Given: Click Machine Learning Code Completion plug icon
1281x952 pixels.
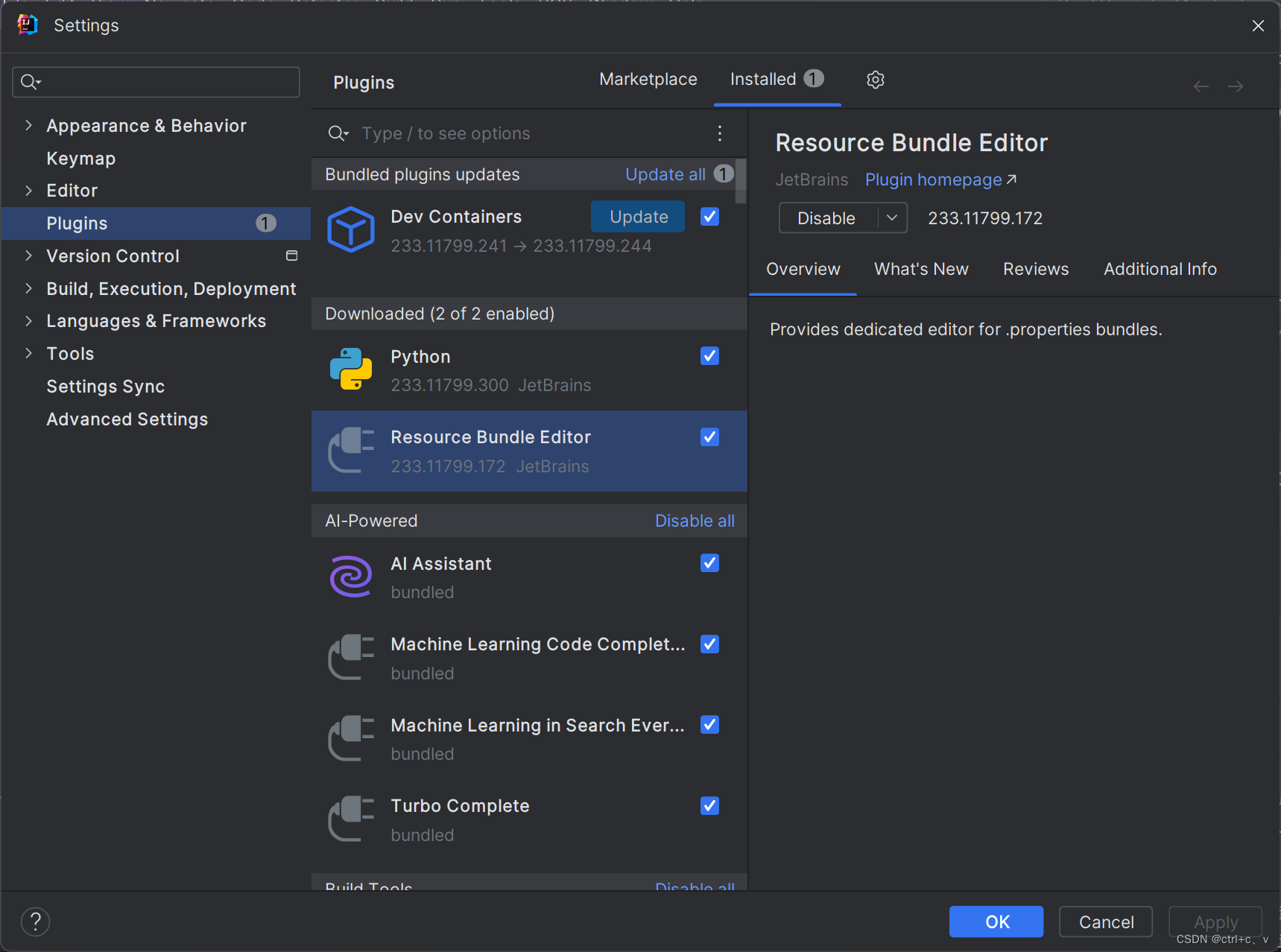Looking at the screenshot, I should point(351,657).
